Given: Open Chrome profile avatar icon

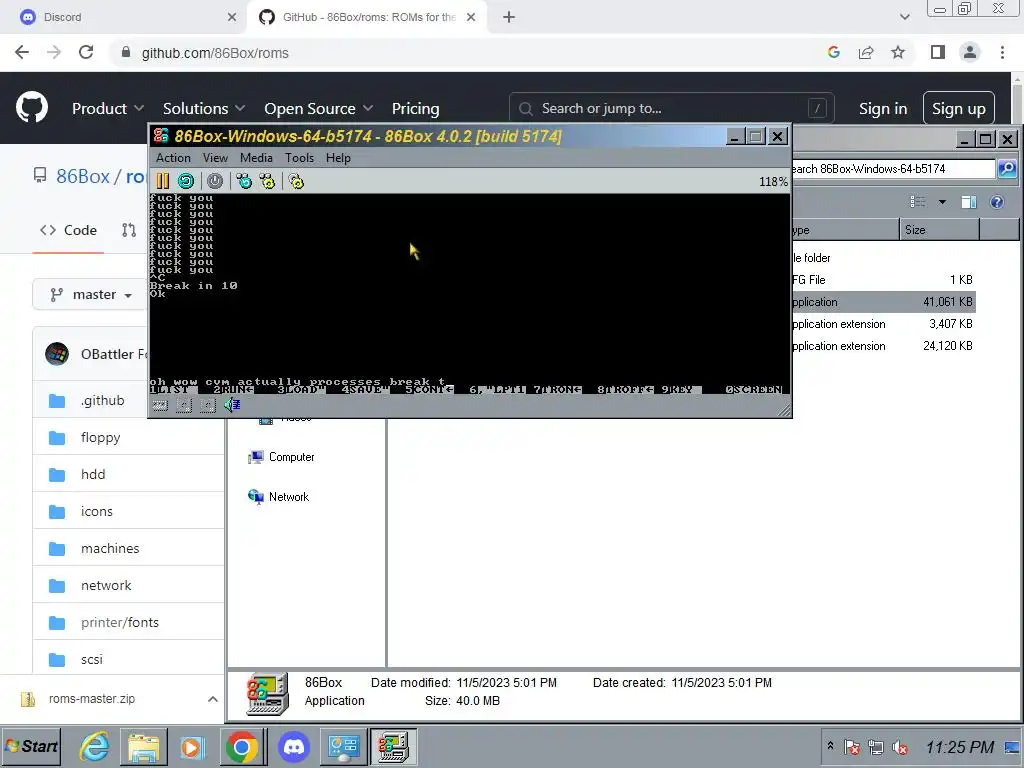Looking at the screenshot, I should pyautogui.click(x=970, y=52).
